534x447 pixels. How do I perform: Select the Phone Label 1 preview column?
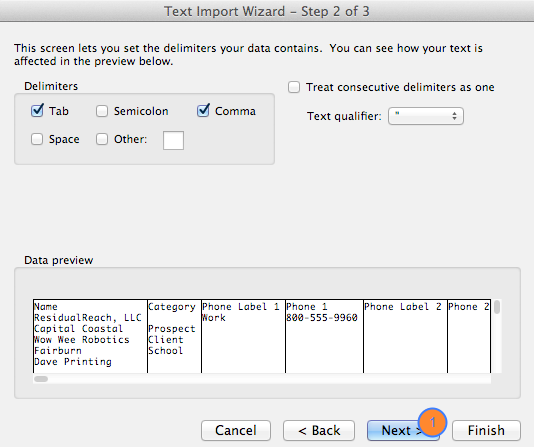point(244,336)
